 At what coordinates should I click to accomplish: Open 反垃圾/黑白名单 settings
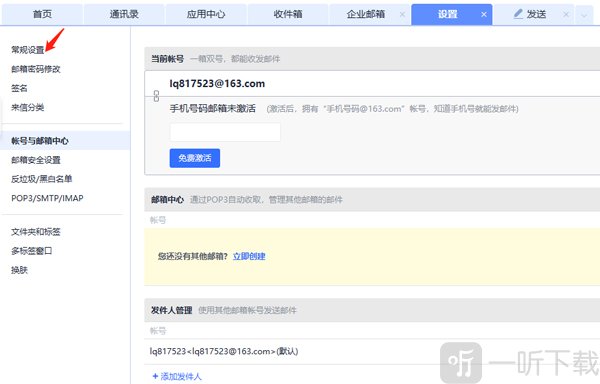[41, 179]
